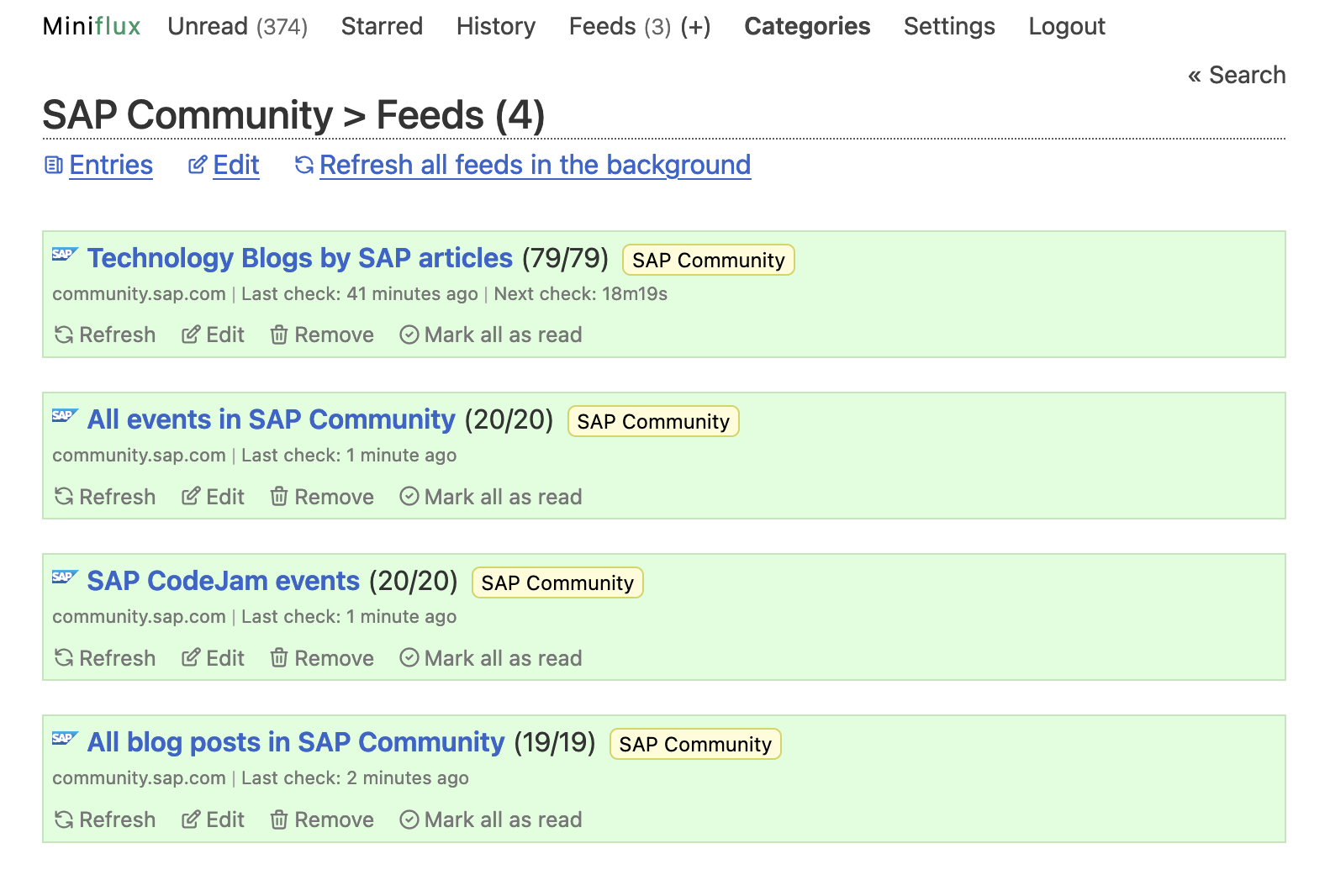This screenshot has width=1330, height=896.
Task: Click SAP Community tag on All events feed
Action: [x=653, y=421]
